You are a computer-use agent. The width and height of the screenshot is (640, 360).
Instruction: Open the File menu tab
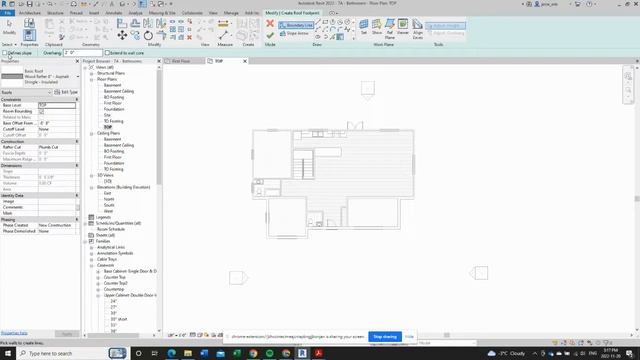click(x=7, y=13)
